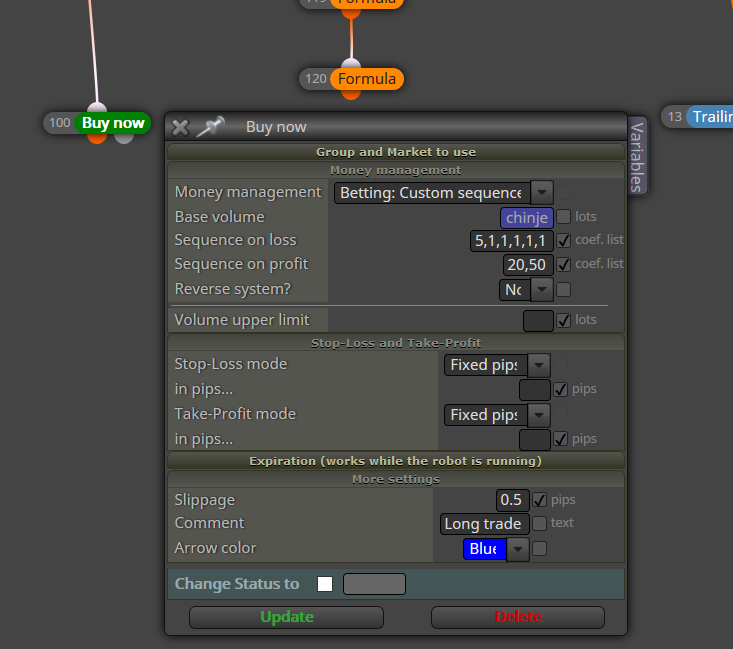Toggle the Base volume lots checkbox
Image resolution: width=733 pixels, height=649 pixels.
(563, 216)
